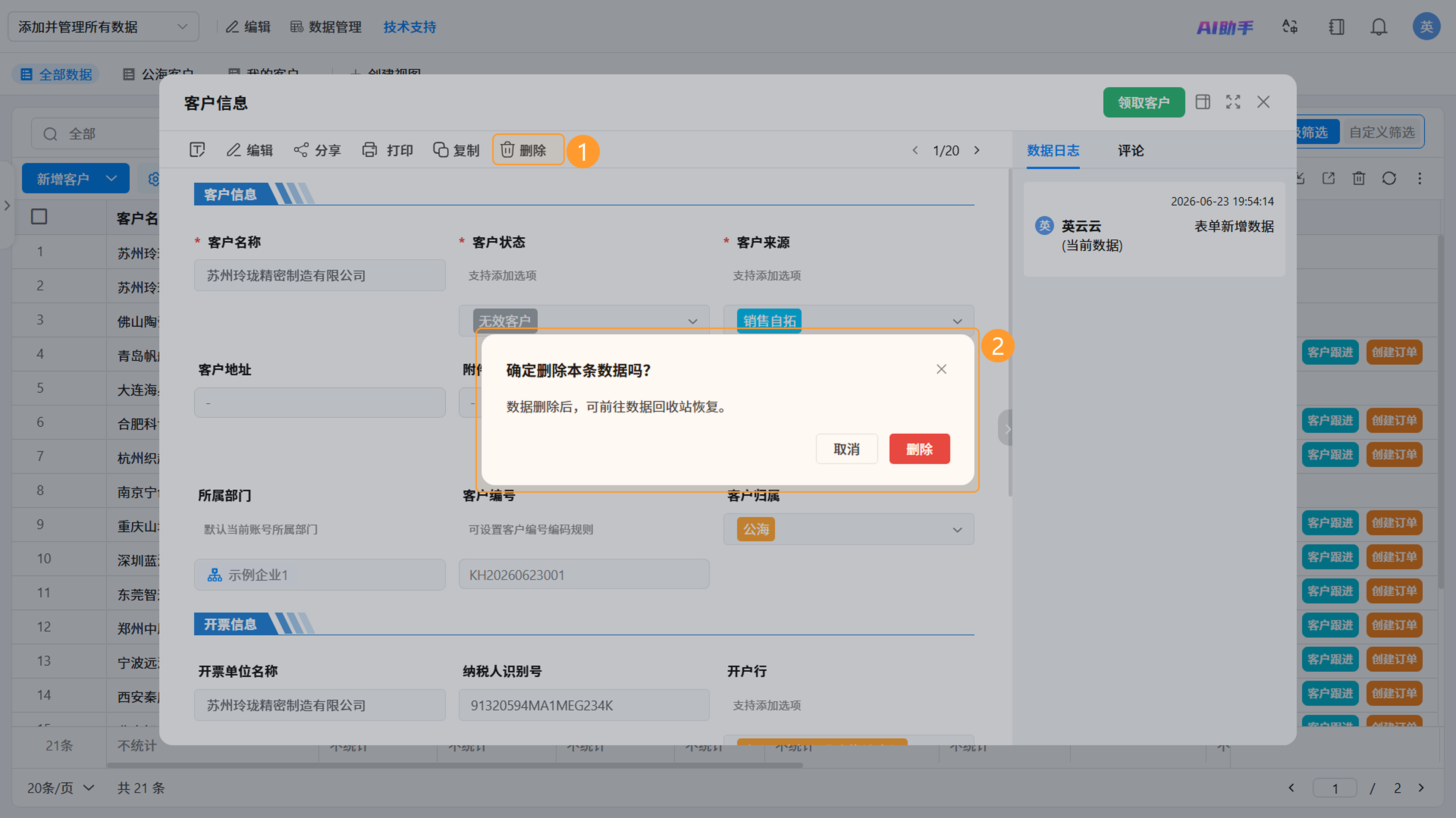Open the 新增客户 dropdown arrow
The height and width of the screenshot is (818, 1456).
(111, 179)
